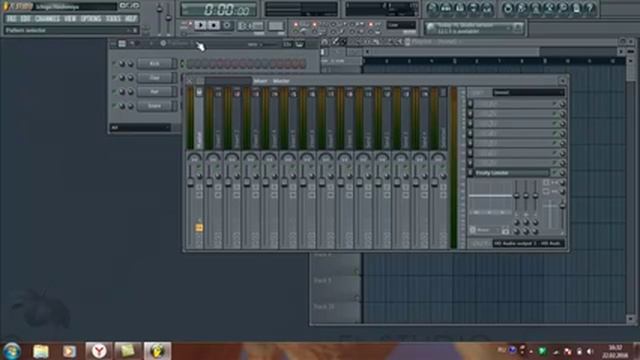Open the mixer audio output dropdown
This screenshot has height=360, width=640.
(x=528, y=244)
